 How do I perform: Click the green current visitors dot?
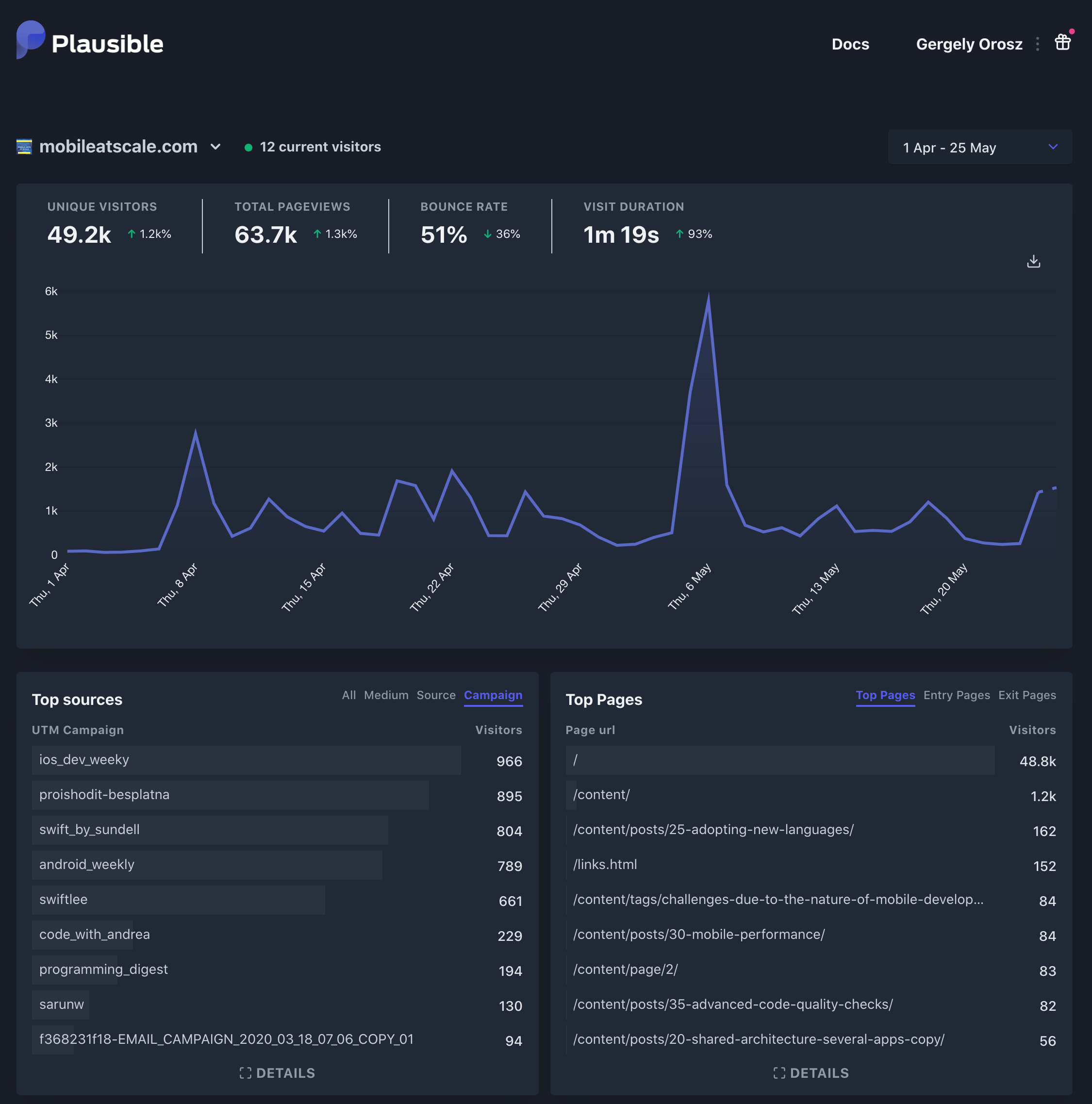(x=248, y=148)
